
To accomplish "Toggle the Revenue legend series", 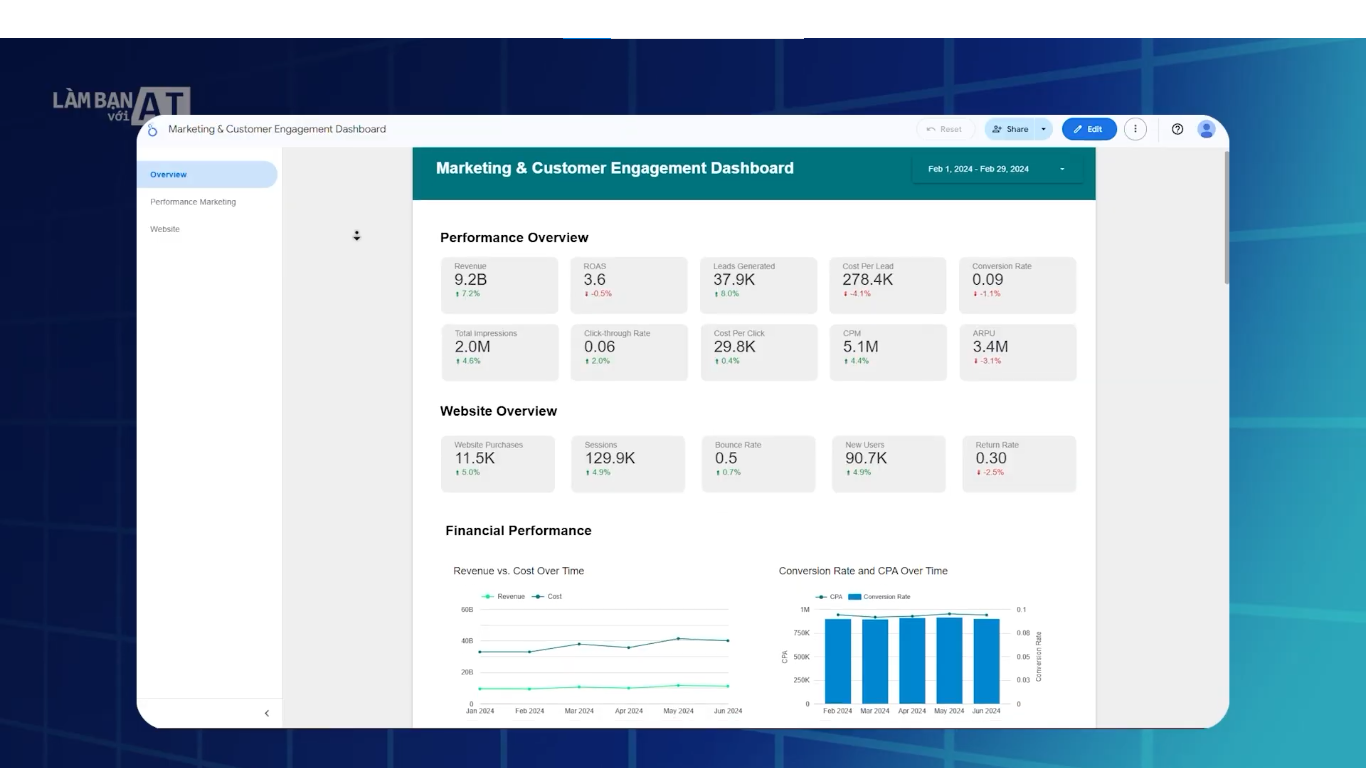I will (504, 596).
